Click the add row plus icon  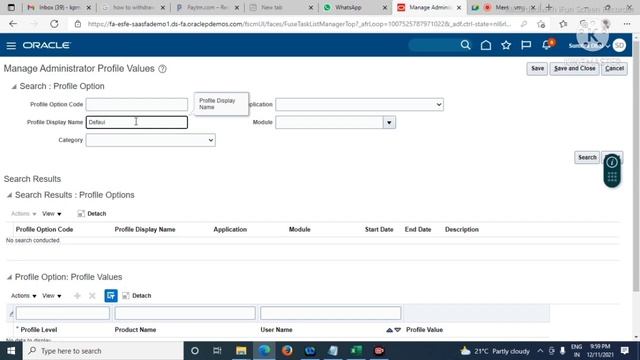(x=77, y=296)
